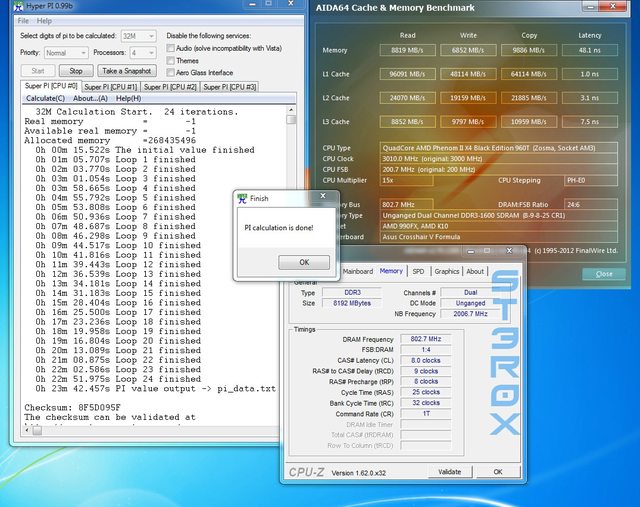Open the About...(A) menu

click(90, 98)
